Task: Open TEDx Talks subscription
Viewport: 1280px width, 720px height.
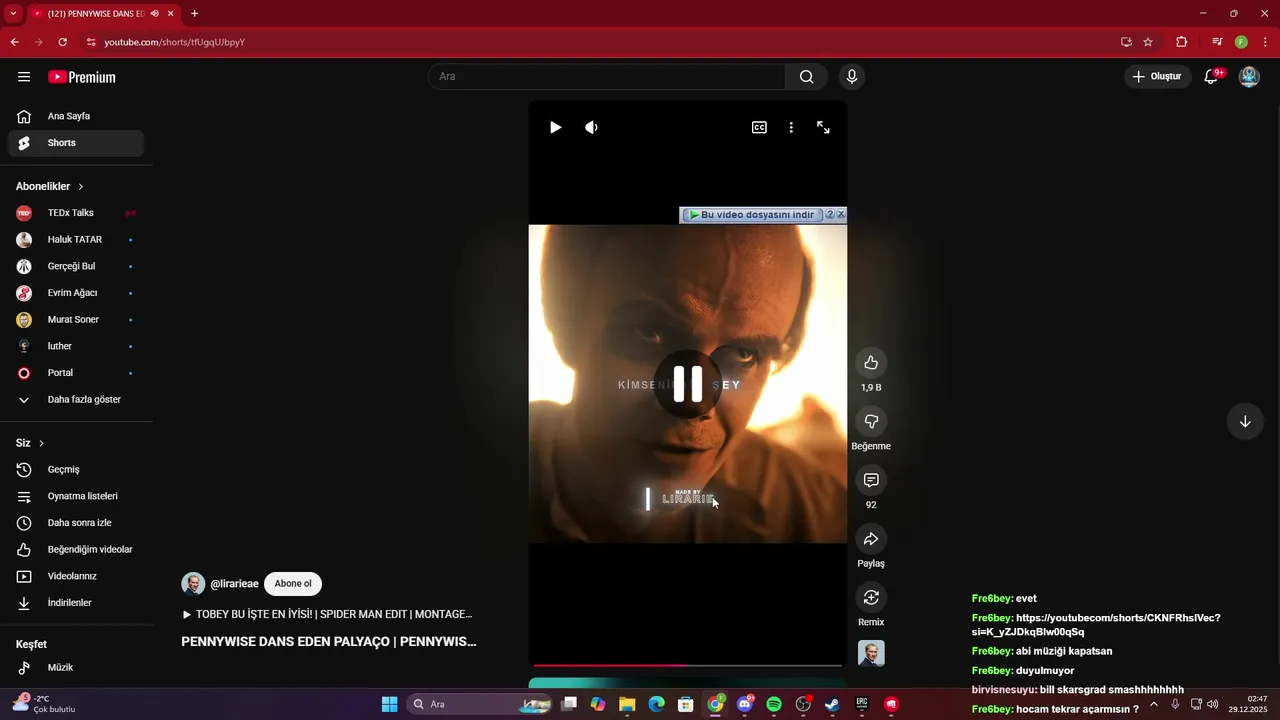Action: coord(76,213)
